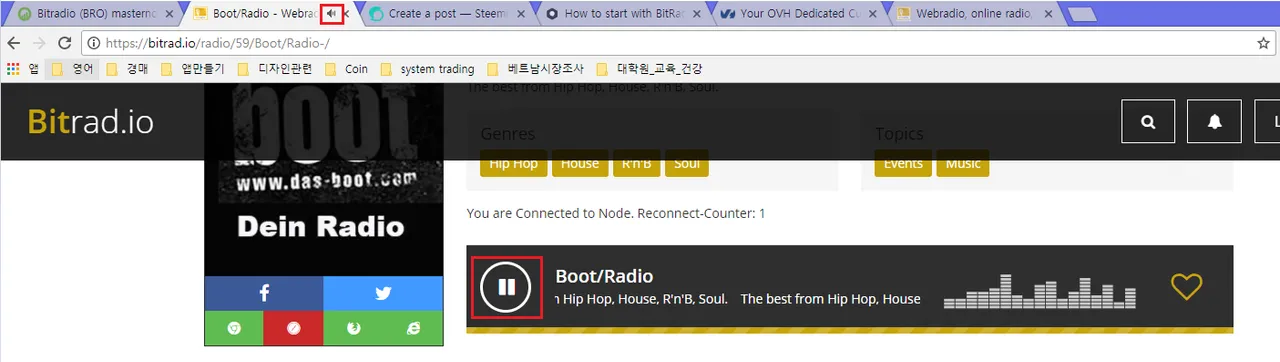Open the Chrome apps shortcut icon
1280x362 pixels.
(x=13, y=69)
